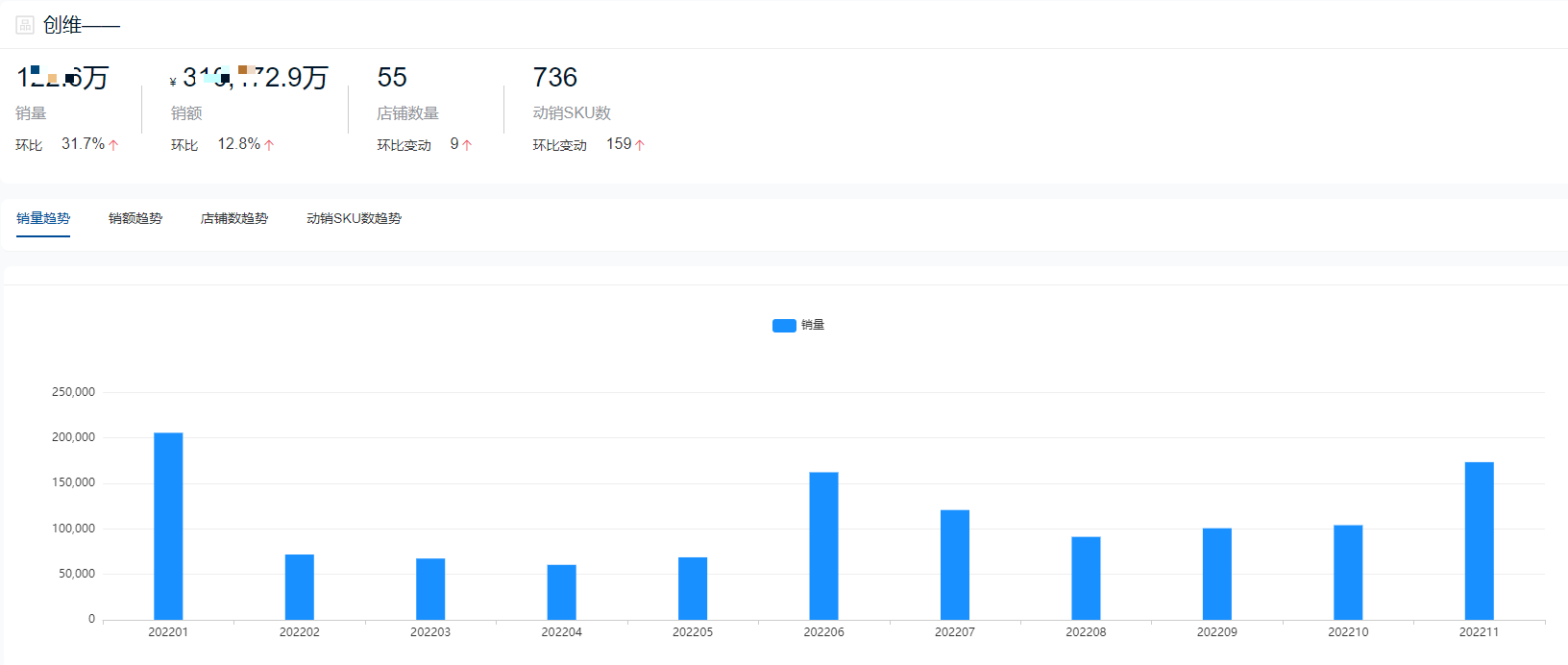
Task: Click the 202206 sales bar
Action: pyautogui.click(x=823, y=546)
